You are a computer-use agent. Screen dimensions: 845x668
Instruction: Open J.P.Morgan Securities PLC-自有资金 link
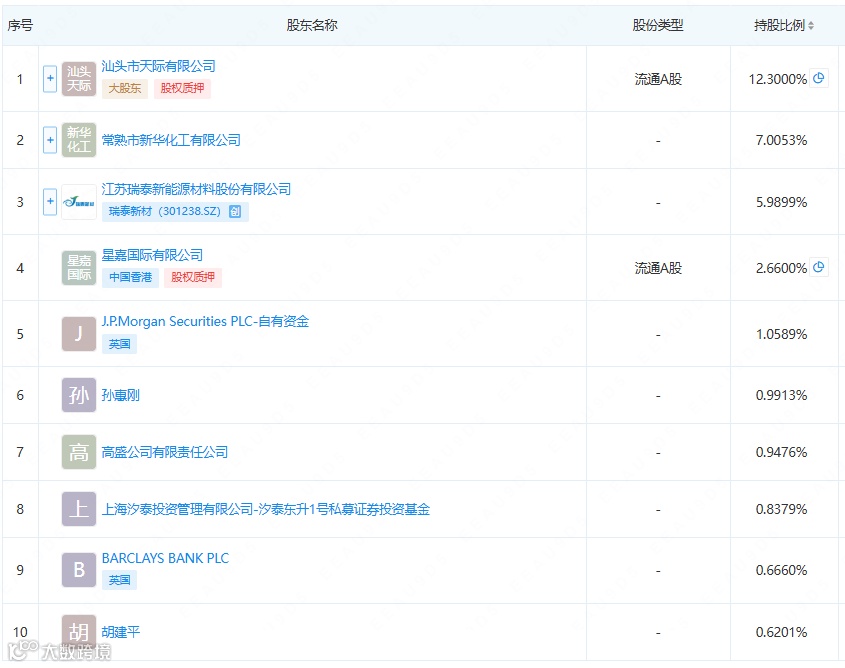click(x=205, y=322)
